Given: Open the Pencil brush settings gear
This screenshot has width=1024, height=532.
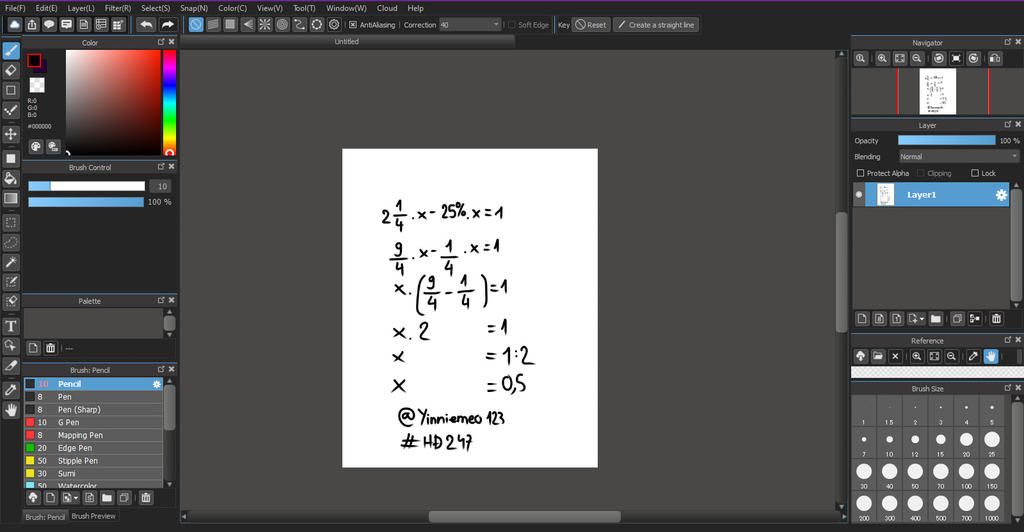Looking at the screenshot, I should 157,384.
